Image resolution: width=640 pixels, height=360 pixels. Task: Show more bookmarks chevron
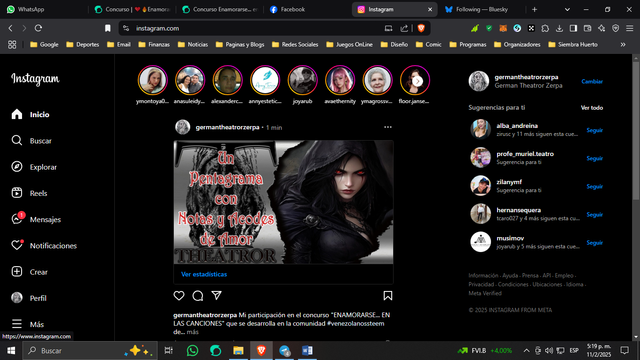623,44
